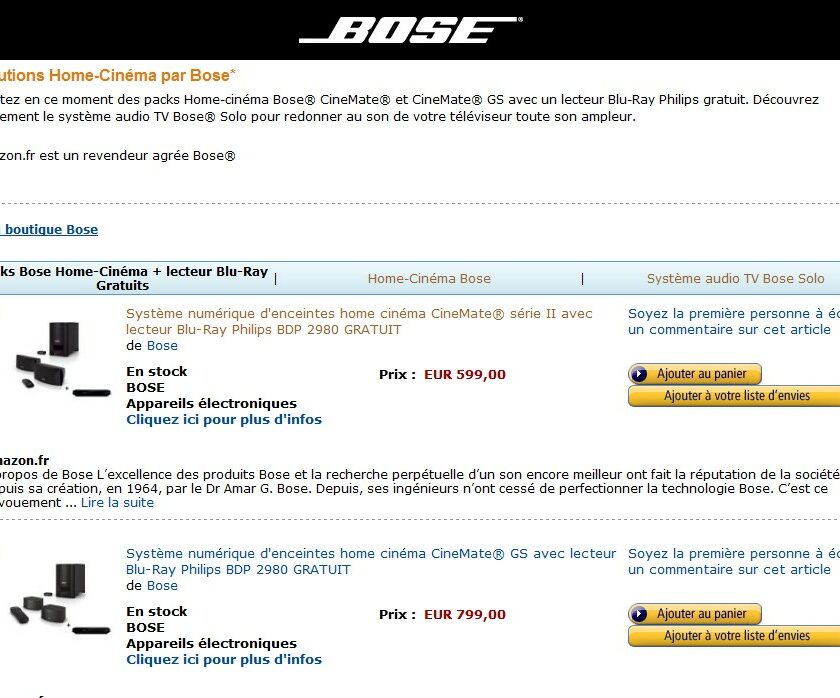Select the packs Bose Home-Cinéma Blu-Ray Gratuits tab

click(133, 279)
